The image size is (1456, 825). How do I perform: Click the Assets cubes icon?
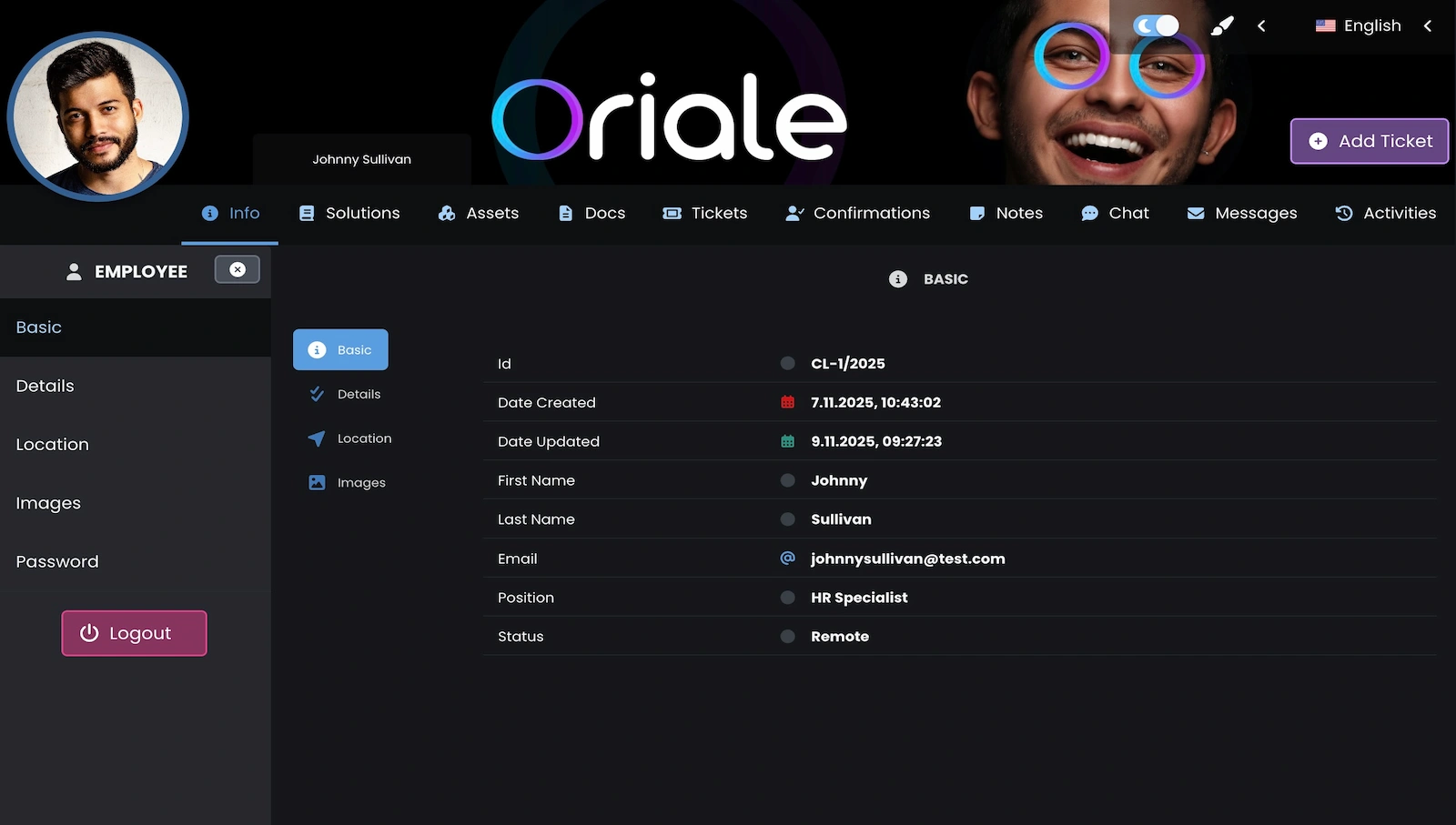pyautogui.click(x=447, y=214)
